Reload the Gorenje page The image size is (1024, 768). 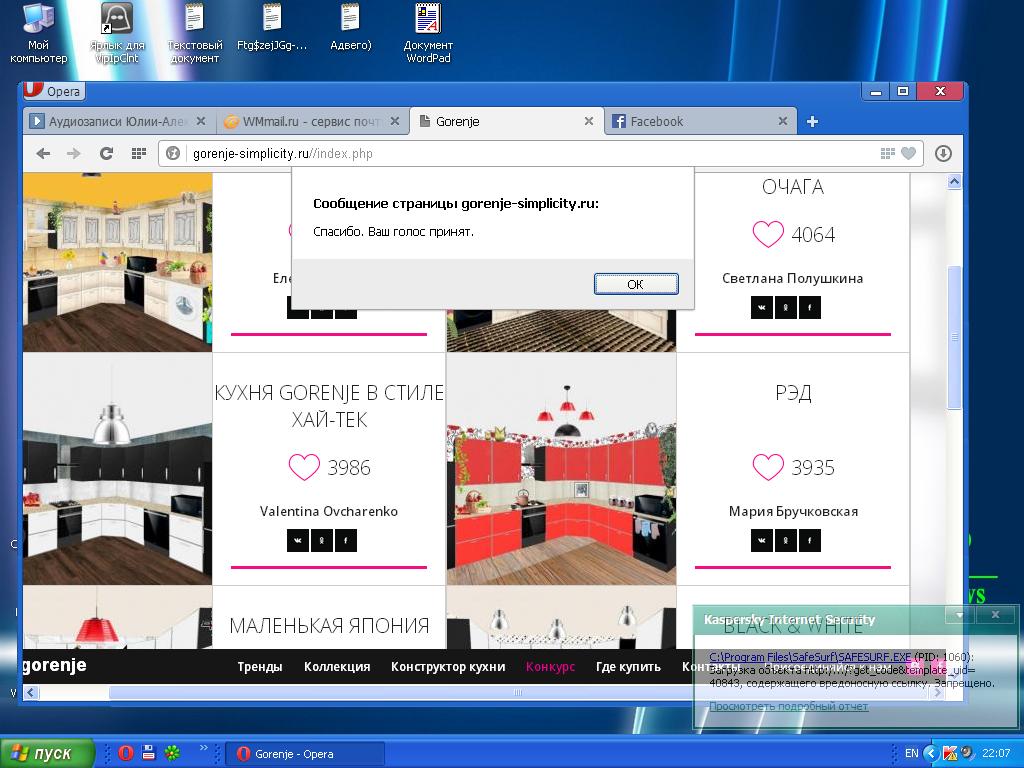click(x=106, y=153)
